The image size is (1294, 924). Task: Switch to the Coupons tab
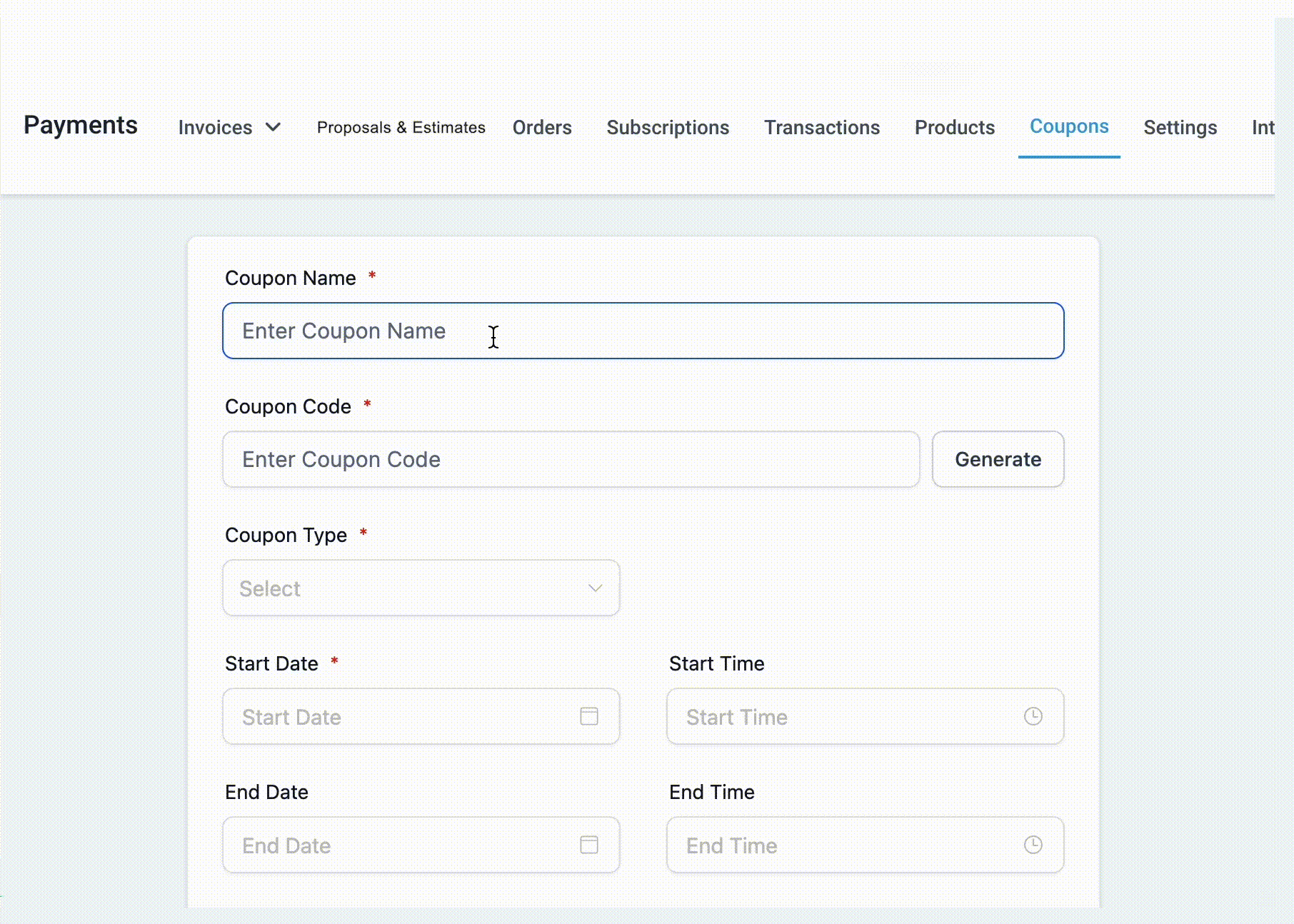(1068, 126)
